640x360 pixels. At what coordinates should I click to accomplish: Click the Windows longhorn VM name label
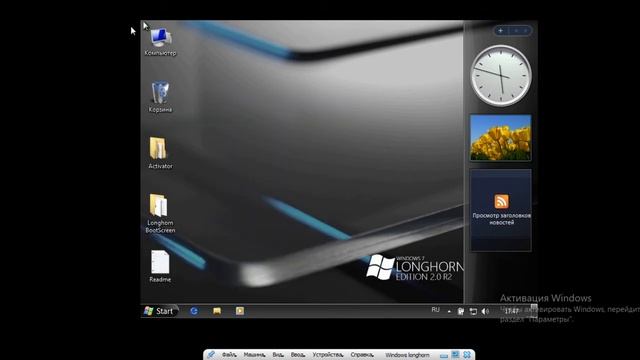click(407, 355)
